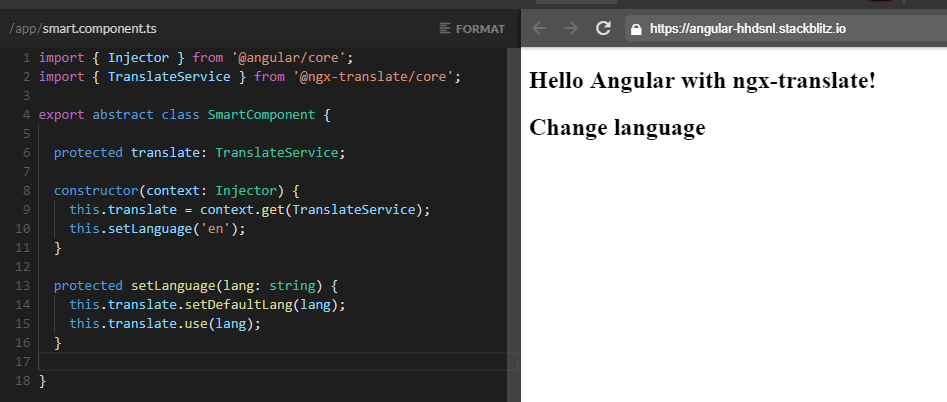947x402 pixels.
Task: Click 'TranslateService' in the line 2 import
Action: click(169, 77)
